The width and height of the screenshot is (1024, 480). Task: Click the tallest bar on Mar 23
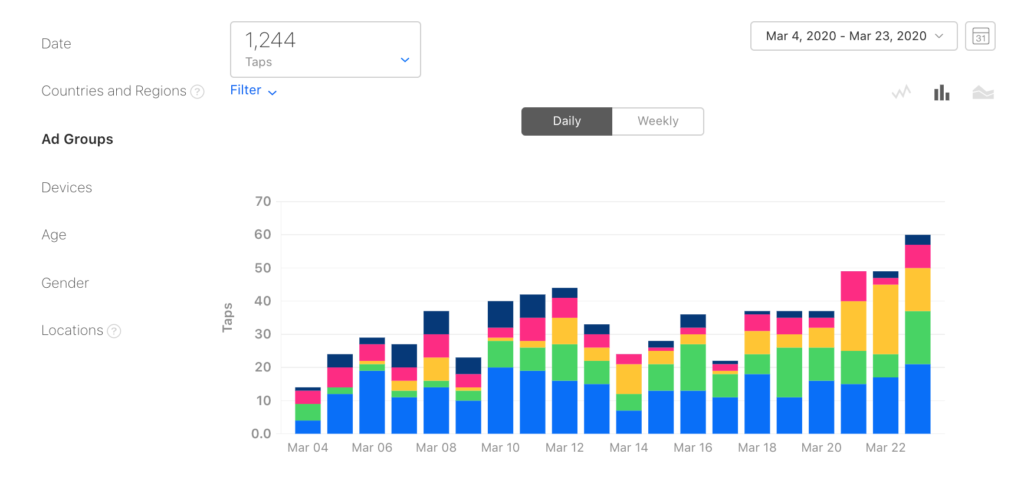[x=918, y=334]
